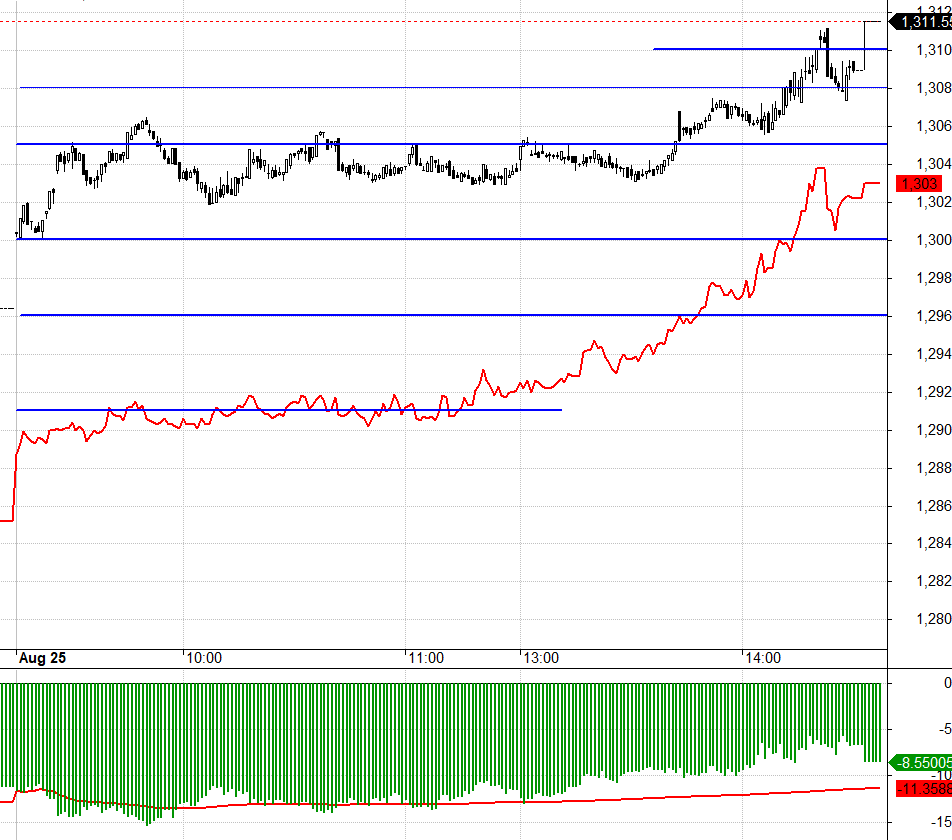
Task: Select the Aug 25 date label
Action: (42, 658)
